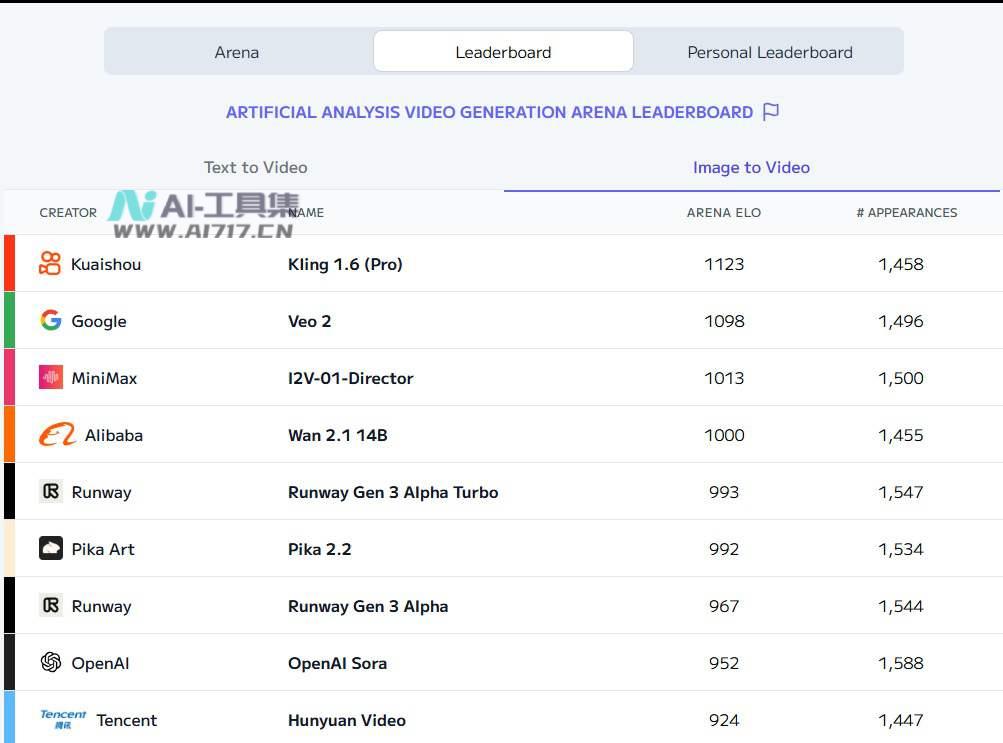Click the Runway Gen 3 Alpha model name
Image resolution: width=1003 pixels, height=743 pixels.
click(368, 606)
